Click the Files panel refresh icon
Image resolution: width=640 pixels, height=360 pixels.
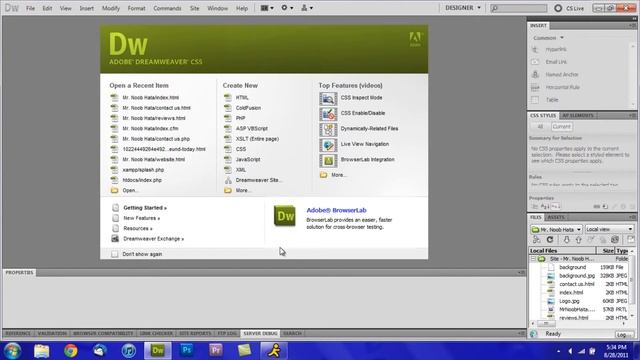click(x=550, y=240)
